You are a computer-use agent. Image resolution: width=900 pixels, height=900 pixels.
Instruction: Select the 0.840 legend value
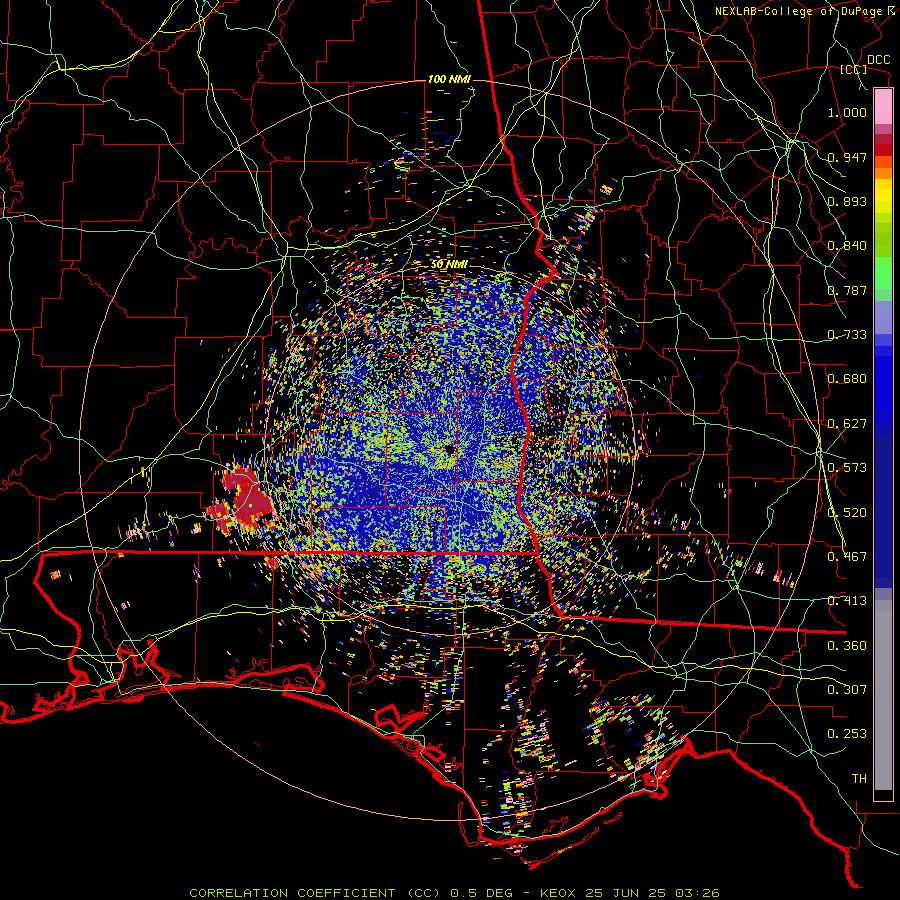pyautogui.click(x=847, y=246)
